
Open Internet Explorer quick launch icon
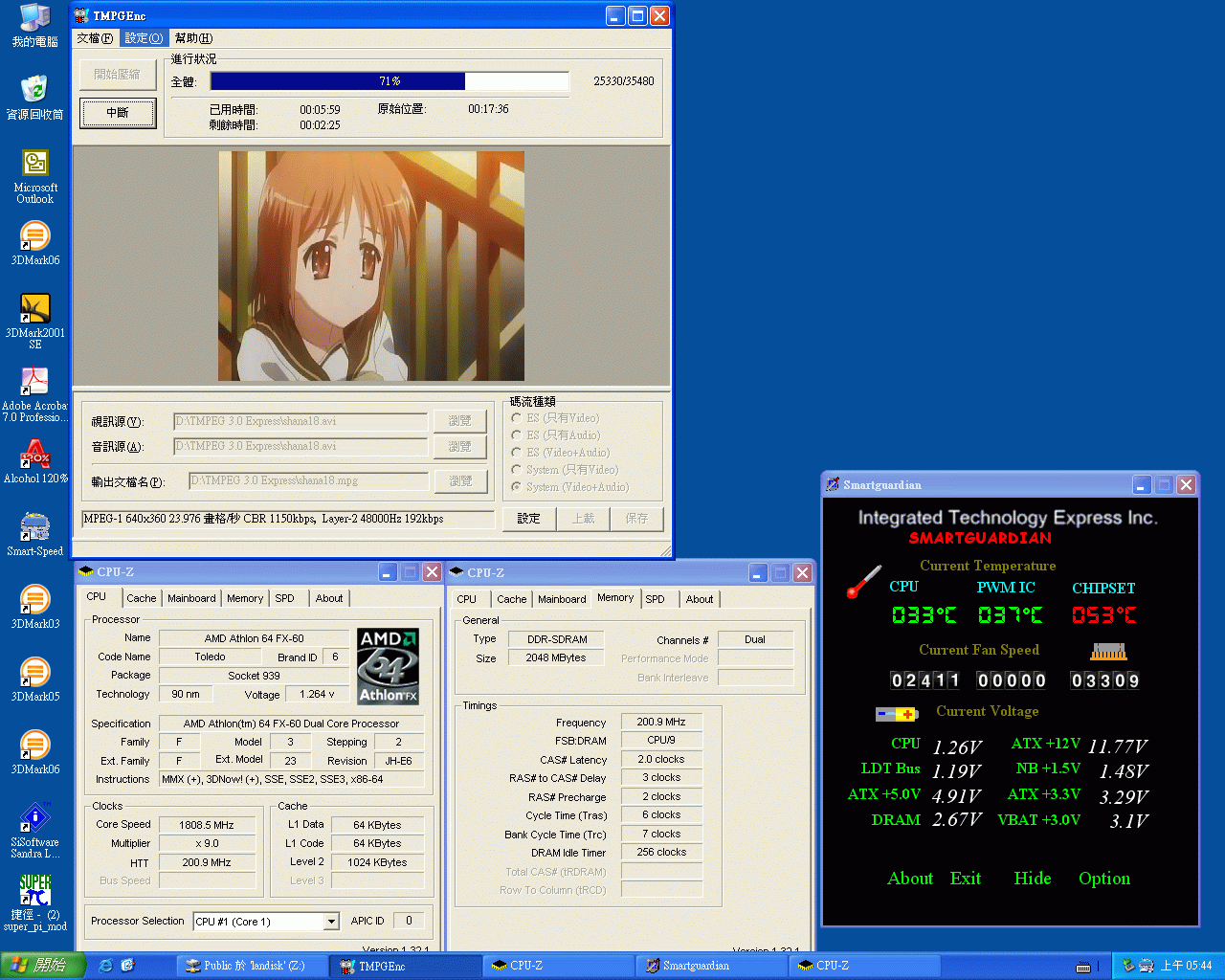click(105, 965)
